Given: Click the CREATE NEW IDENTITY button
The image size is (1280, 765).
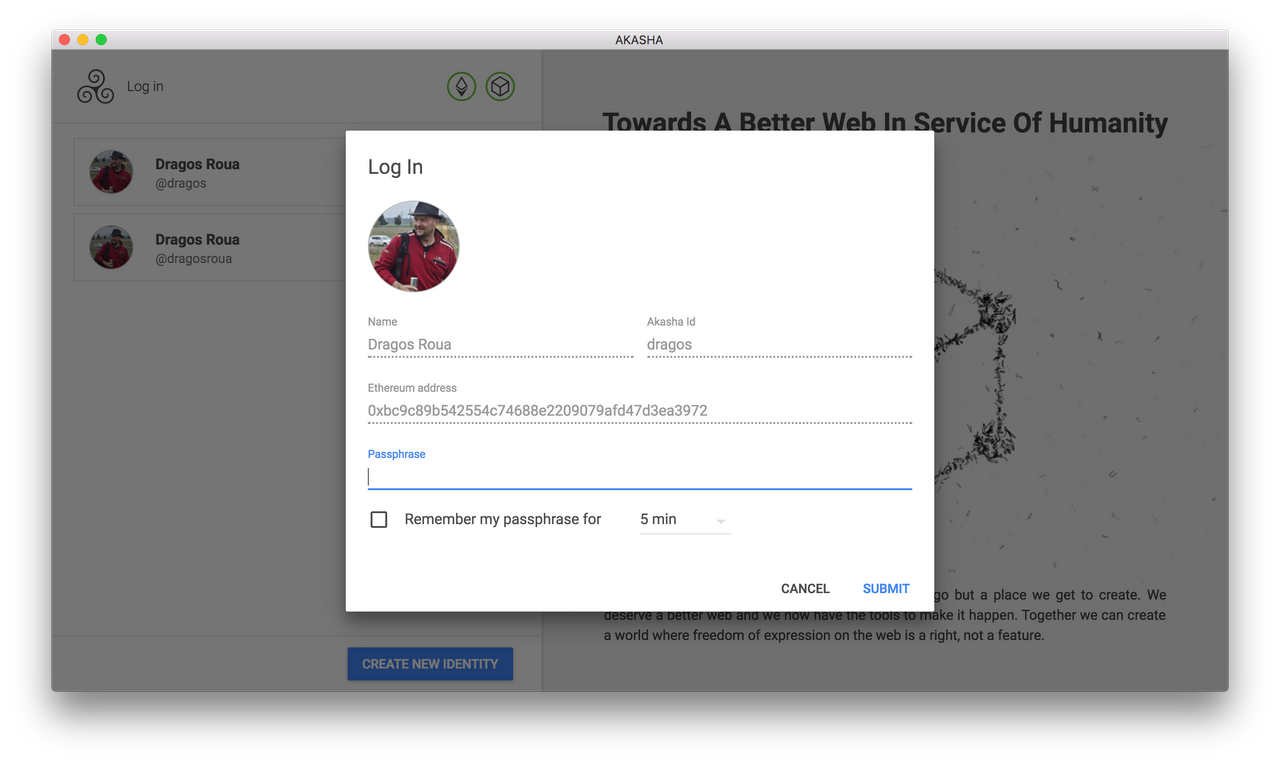Looking at the screenshot, I should click(430, 663).
